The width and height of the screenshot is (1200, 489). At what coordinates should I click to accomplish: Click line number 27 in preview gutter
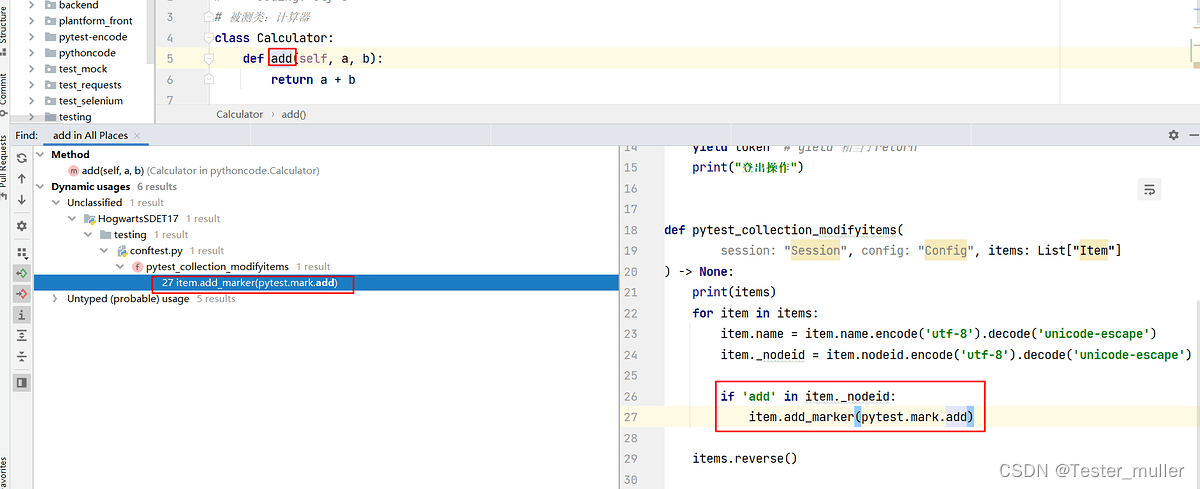[x=630, y=417]
